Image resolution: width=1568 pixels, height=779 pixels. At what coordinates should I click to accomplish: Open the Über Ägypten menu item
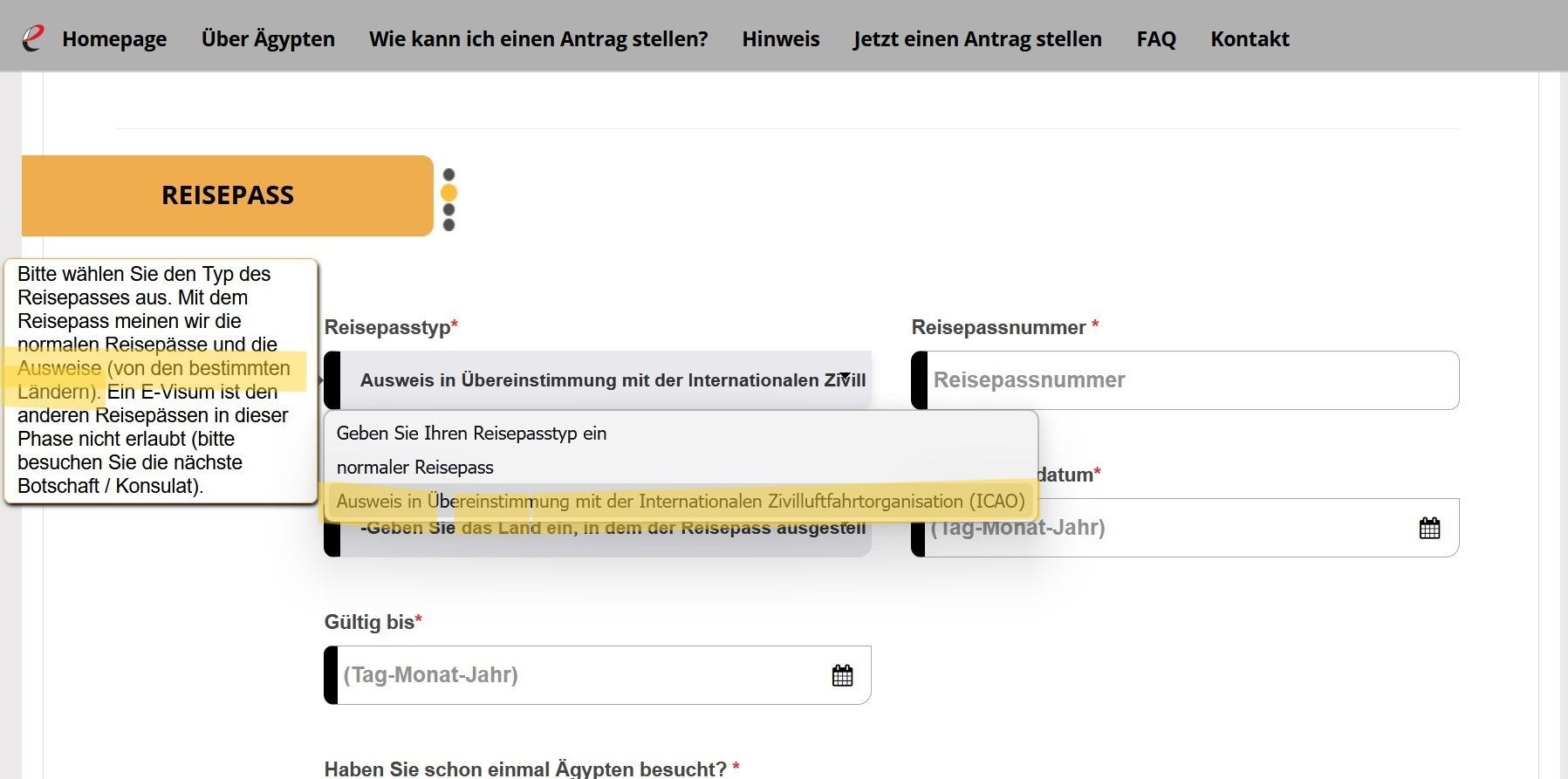[268, 38]
